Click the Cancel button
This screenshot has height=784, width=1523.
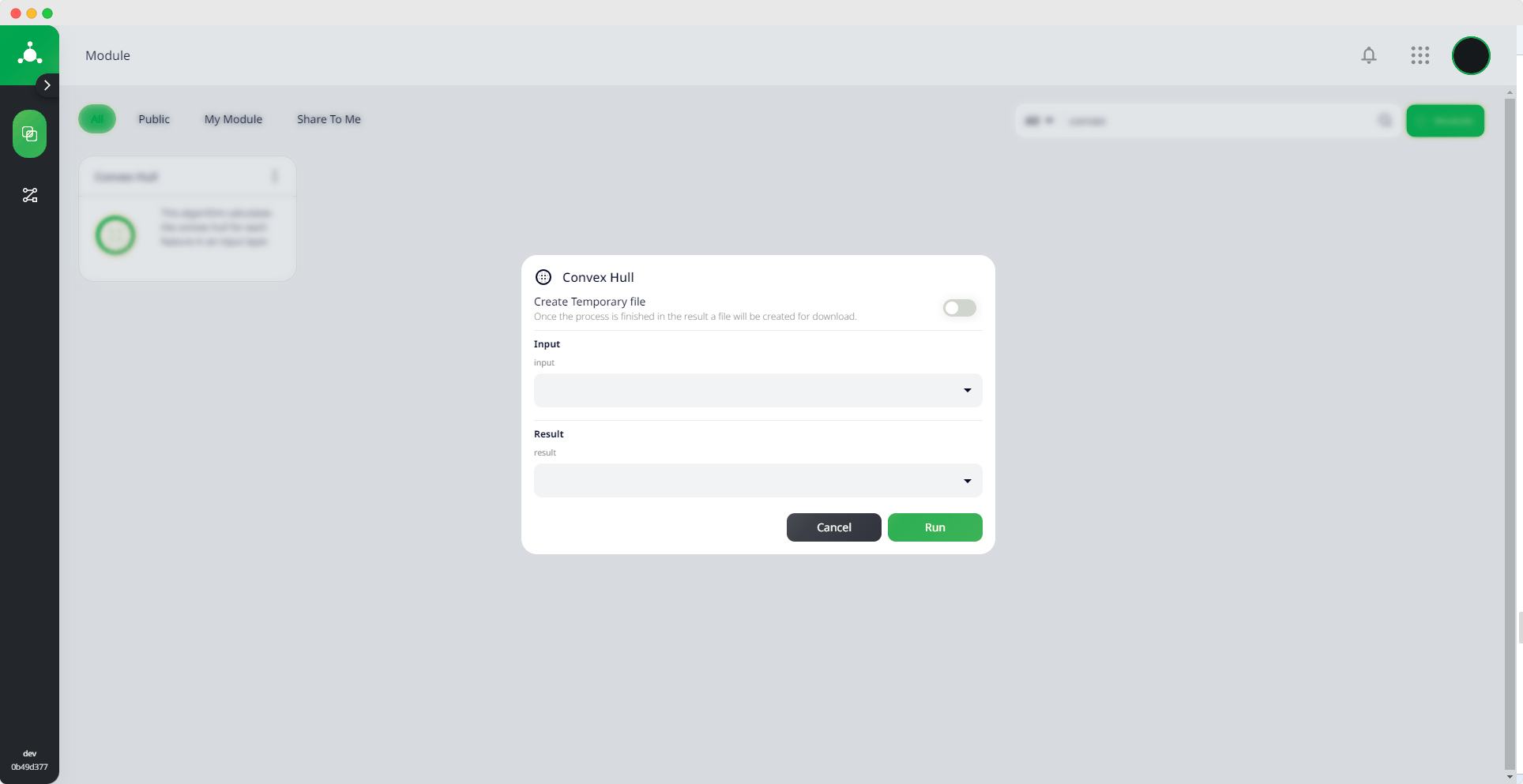point(834,527)
